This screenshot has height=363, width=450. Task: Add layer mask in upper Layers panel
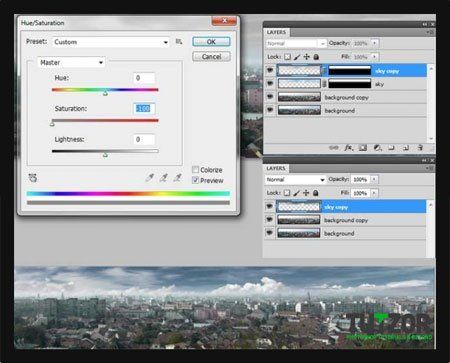point(363,148)
